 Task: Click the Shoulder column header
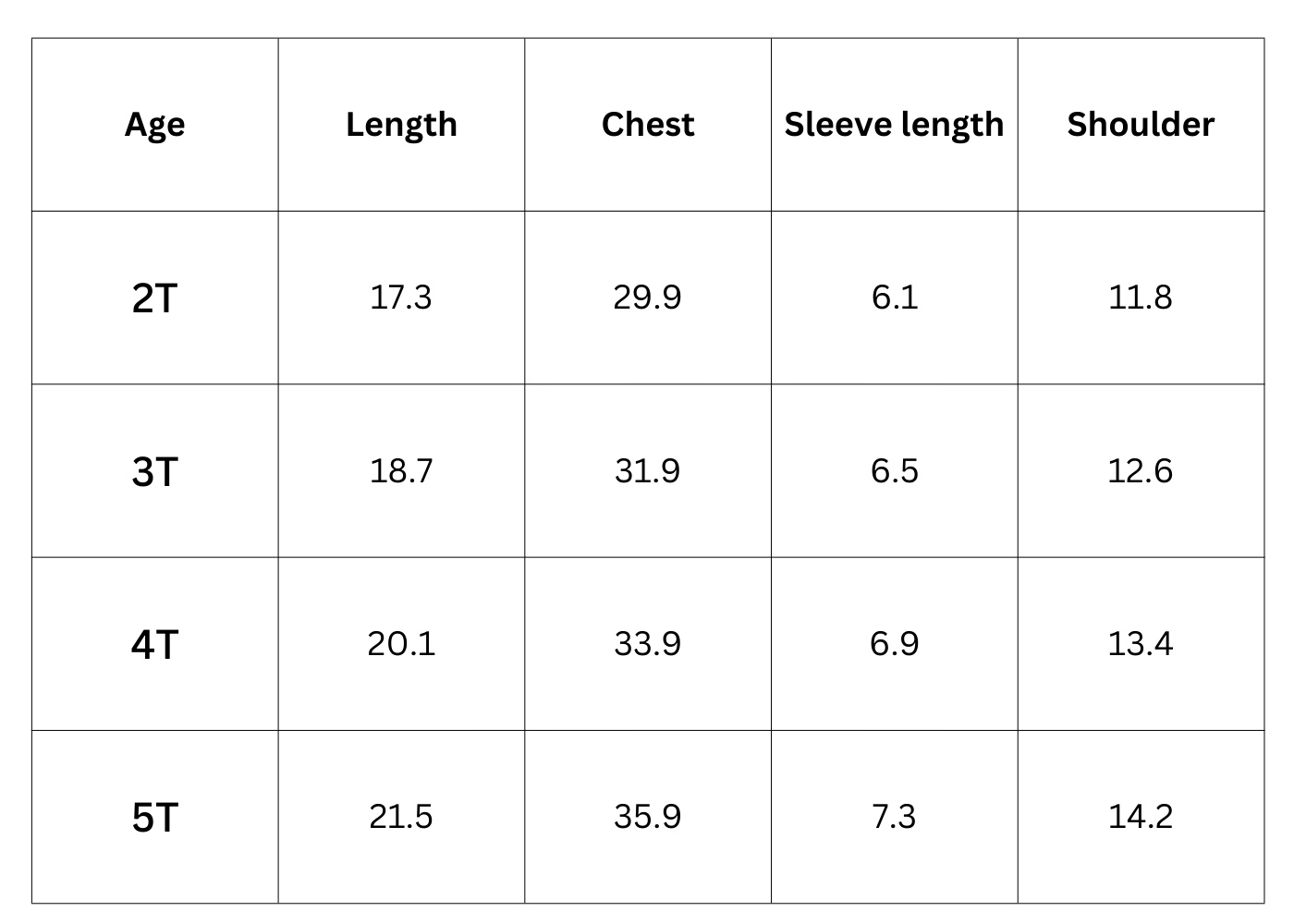pyautogui.click(x=1141, y=125)
